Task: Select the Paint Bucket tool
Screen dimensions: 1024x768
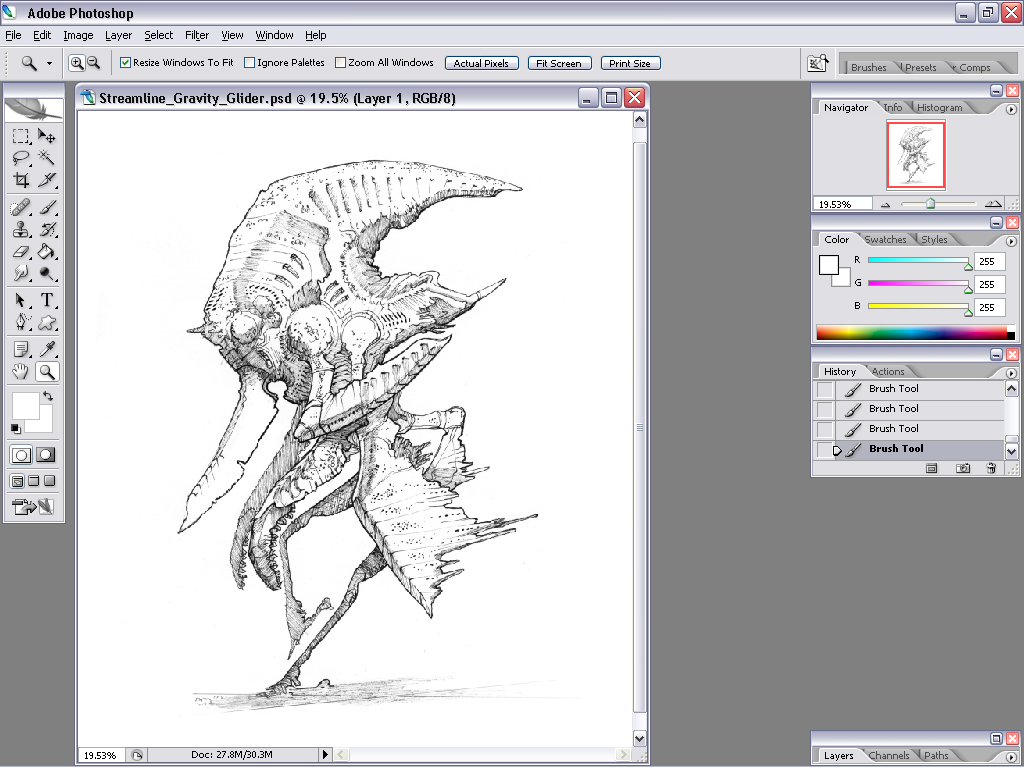Action: [46, 251]
